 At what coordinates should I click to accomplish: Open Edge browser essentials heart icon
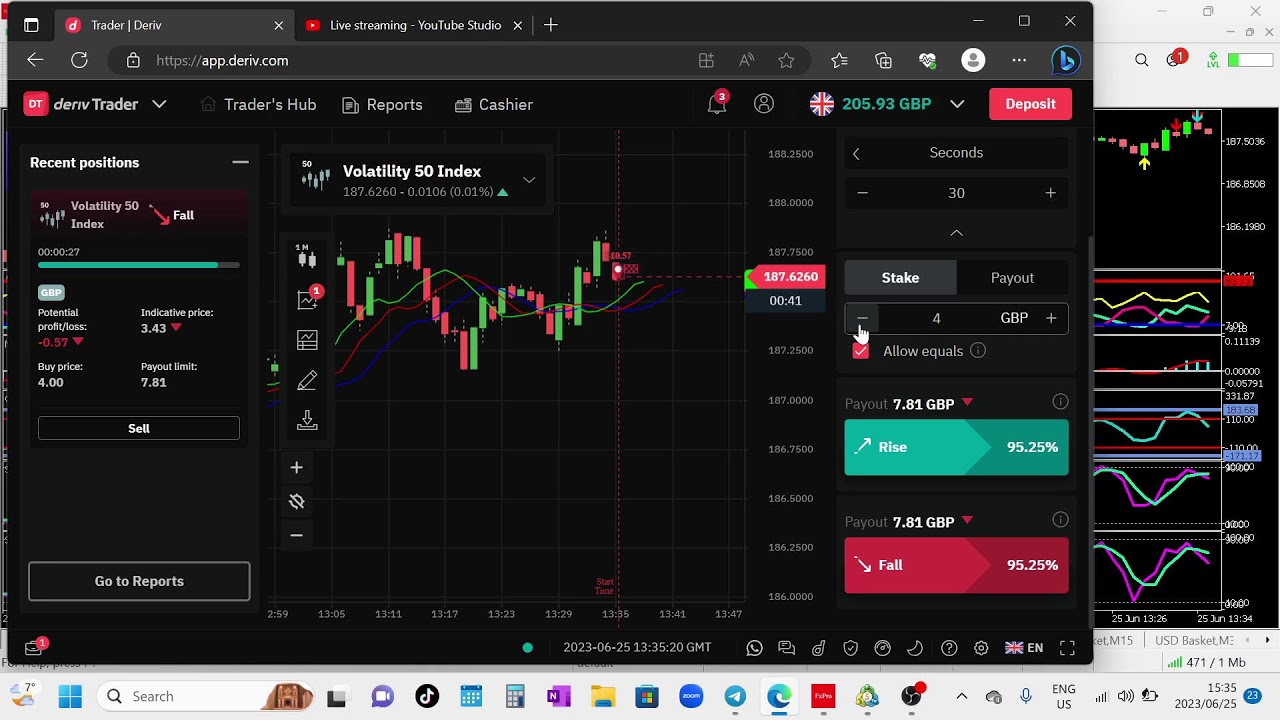tap(928, 61)
